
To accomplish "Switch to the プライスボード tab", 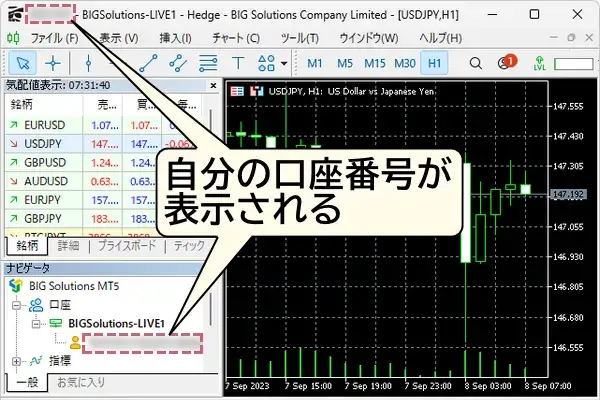I will coord(127,245).
